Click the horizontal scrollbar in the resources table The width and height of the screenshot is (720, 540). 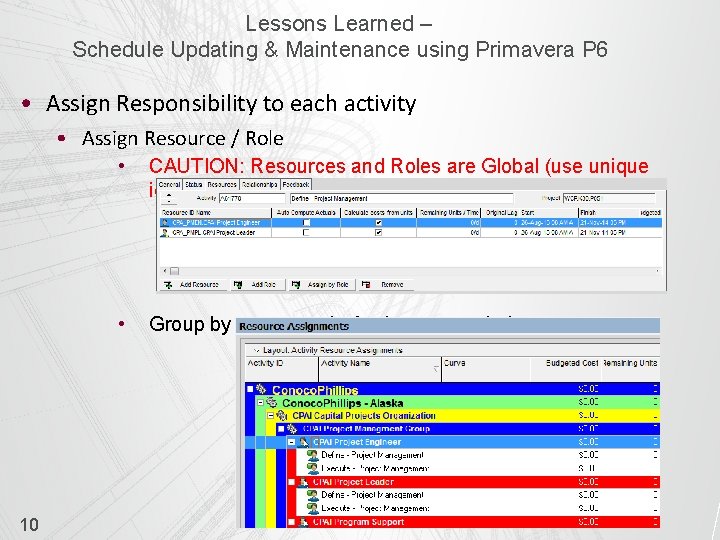tap(411, 271)
